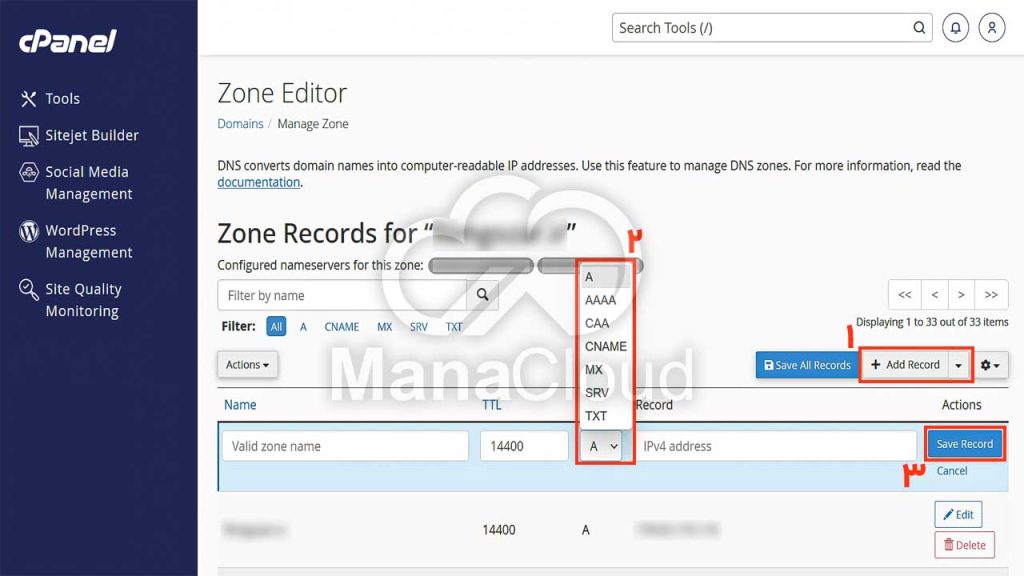The width and height of the screenshot is (1024, 576).
Task: Open the Actions dropdown menu
Action: point(247,365)
